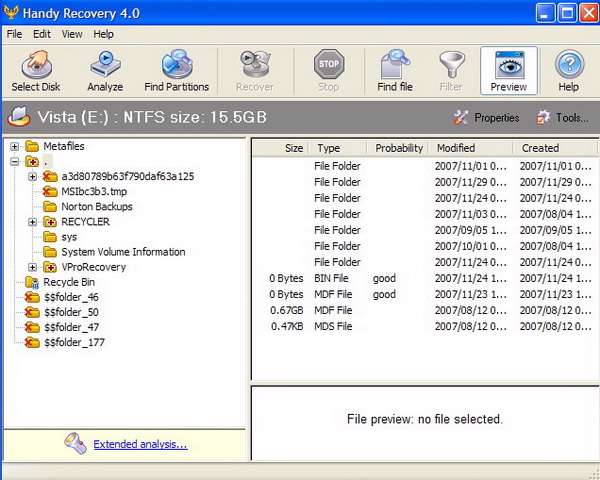This screenshot has height=480, width=600.
Task: Select the Recycle Bin icon in tree
Action: tap(32, 282)
